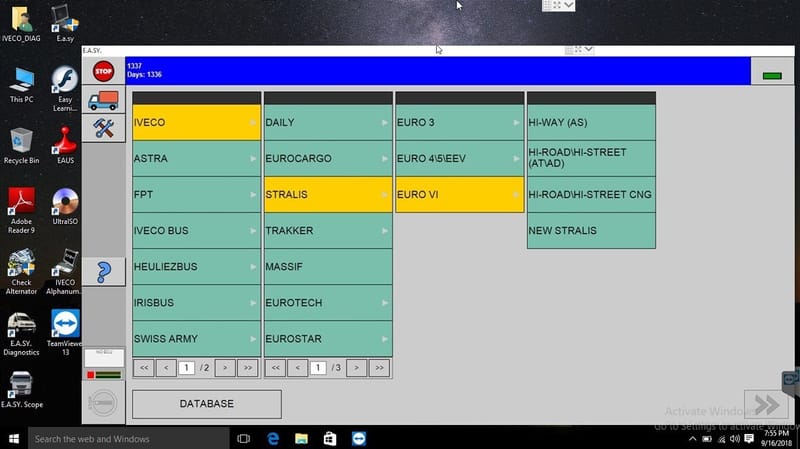Click the green connection status indicator
The image size is (800, 449).
(x=772, y=76)
